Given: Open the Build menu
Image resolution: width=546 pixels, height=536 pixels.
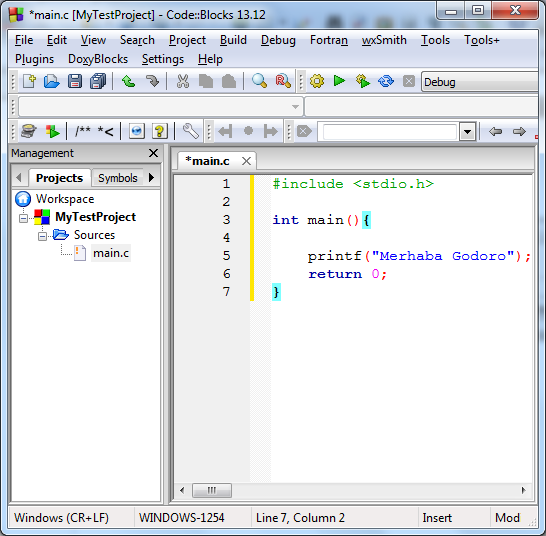Looking at the screenshot, I should coord(233,40).
